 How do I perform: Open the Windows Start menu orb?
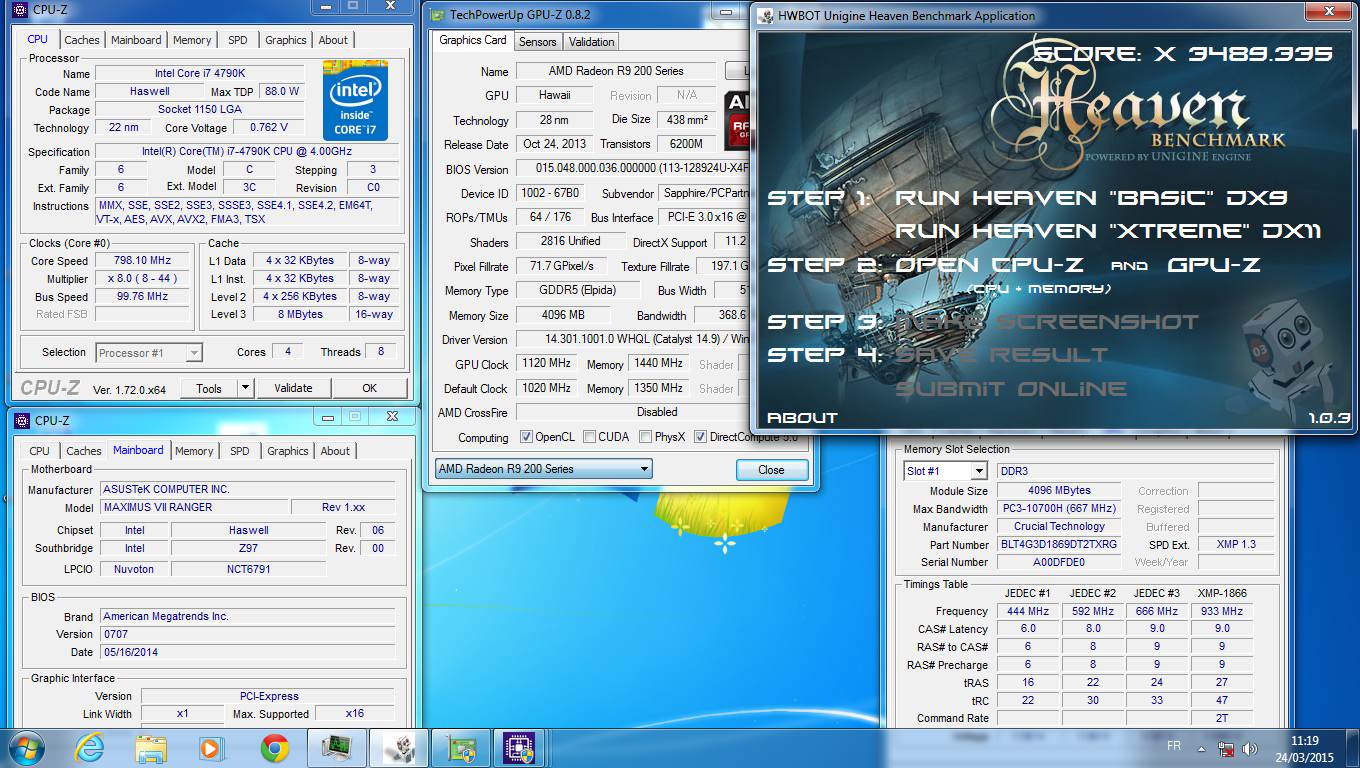point(25,747)
